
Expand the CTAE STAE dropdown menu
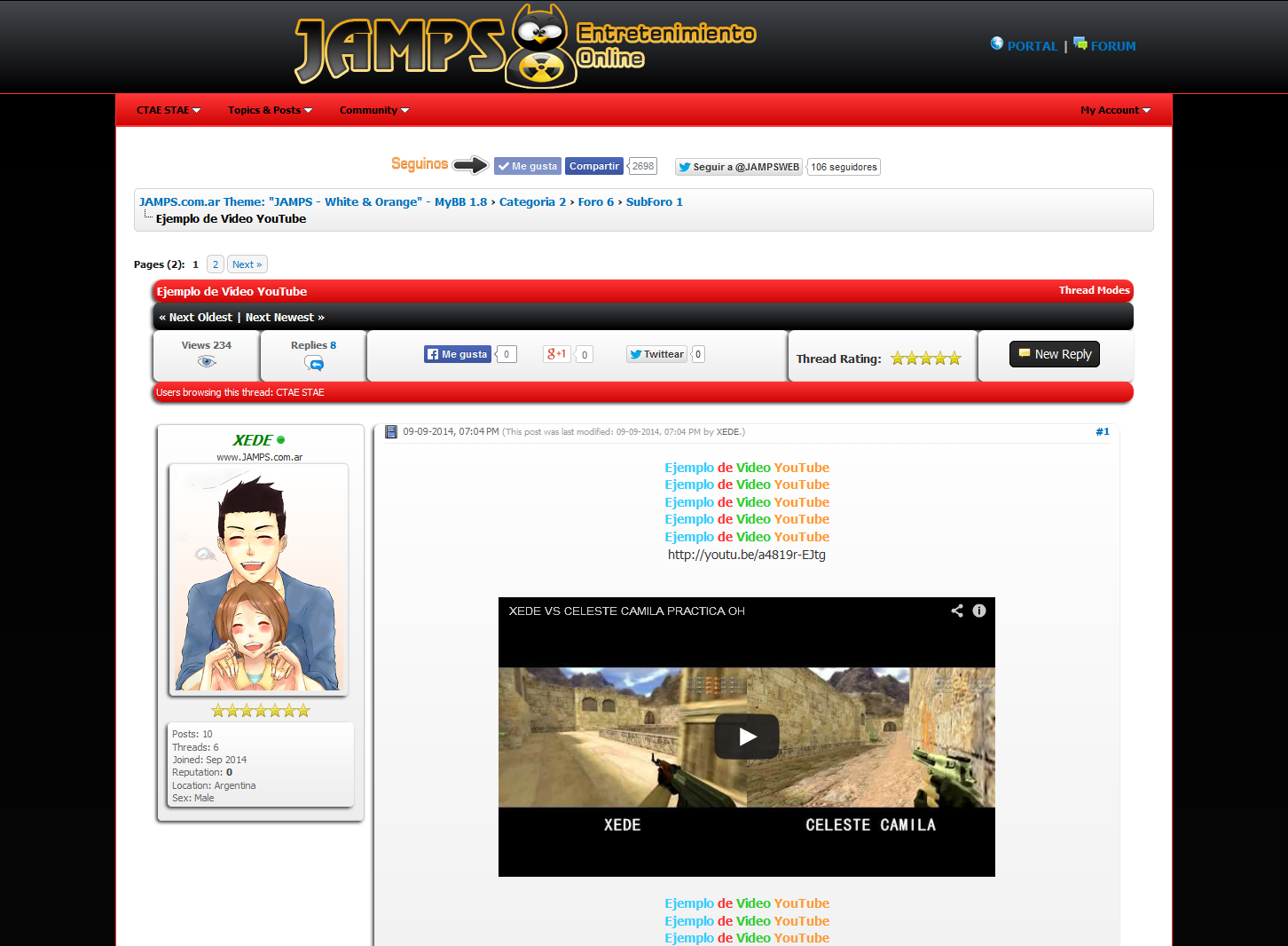(169, 110)
